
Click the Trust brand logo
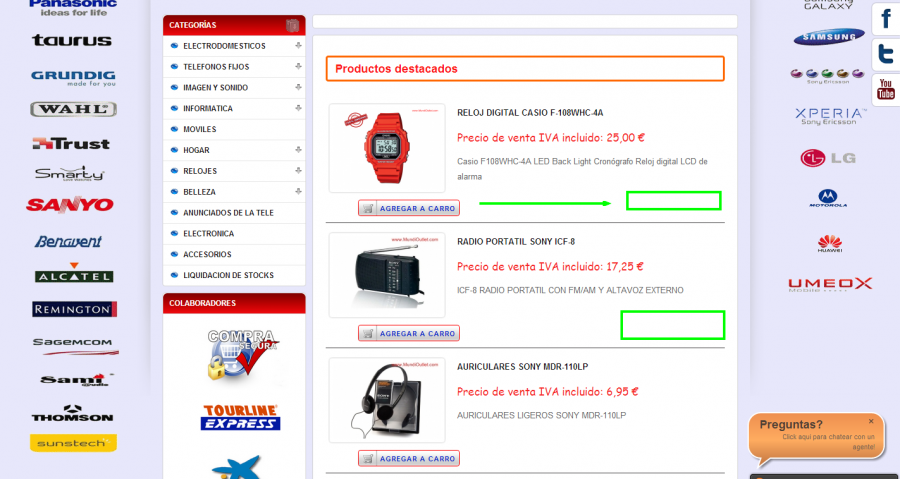tap(71, 143)
